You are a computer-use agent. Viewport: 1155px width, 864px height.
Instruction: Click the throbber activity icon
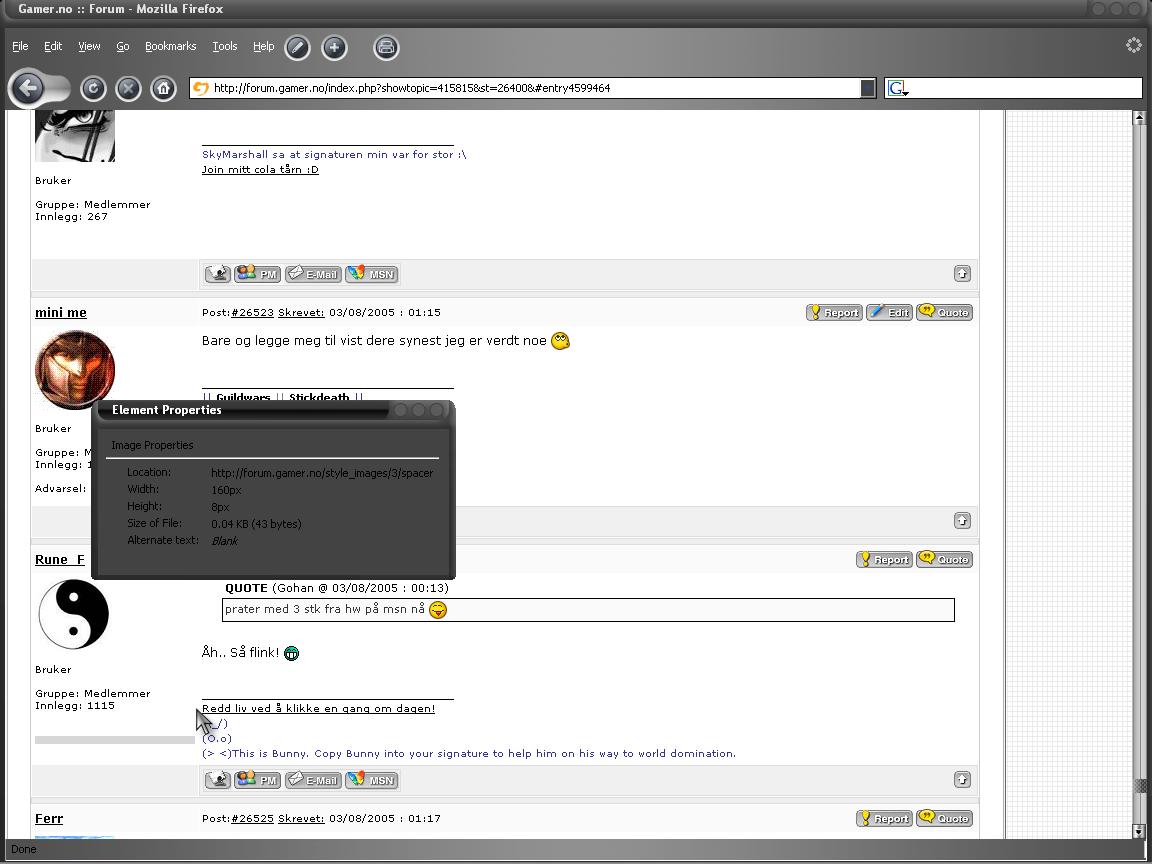point(1134,46)
